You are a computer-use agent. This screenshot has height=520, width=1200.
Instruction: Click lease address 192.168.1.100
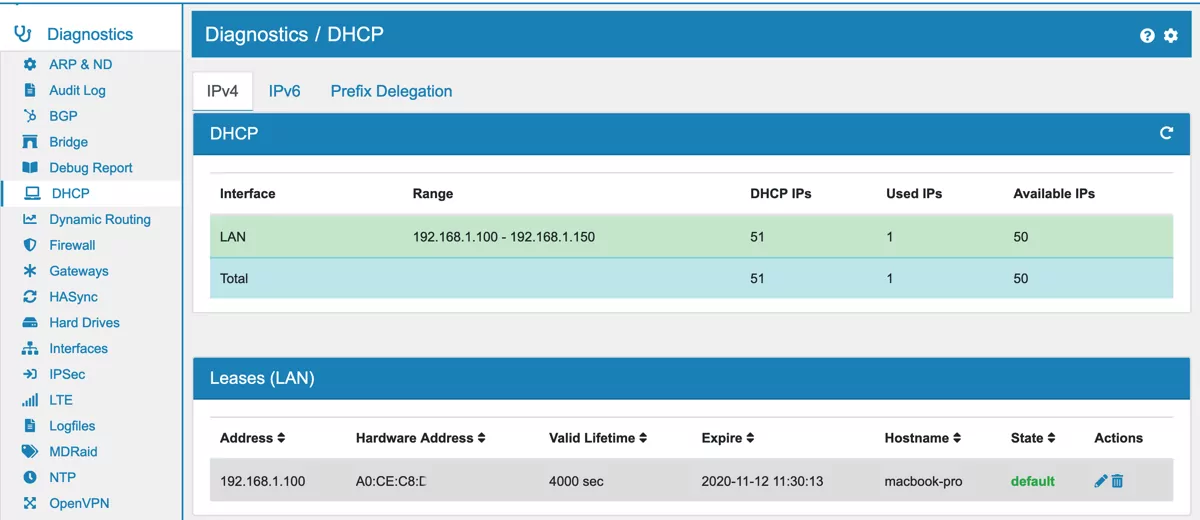pyautogui.click(x=263, y=481)
